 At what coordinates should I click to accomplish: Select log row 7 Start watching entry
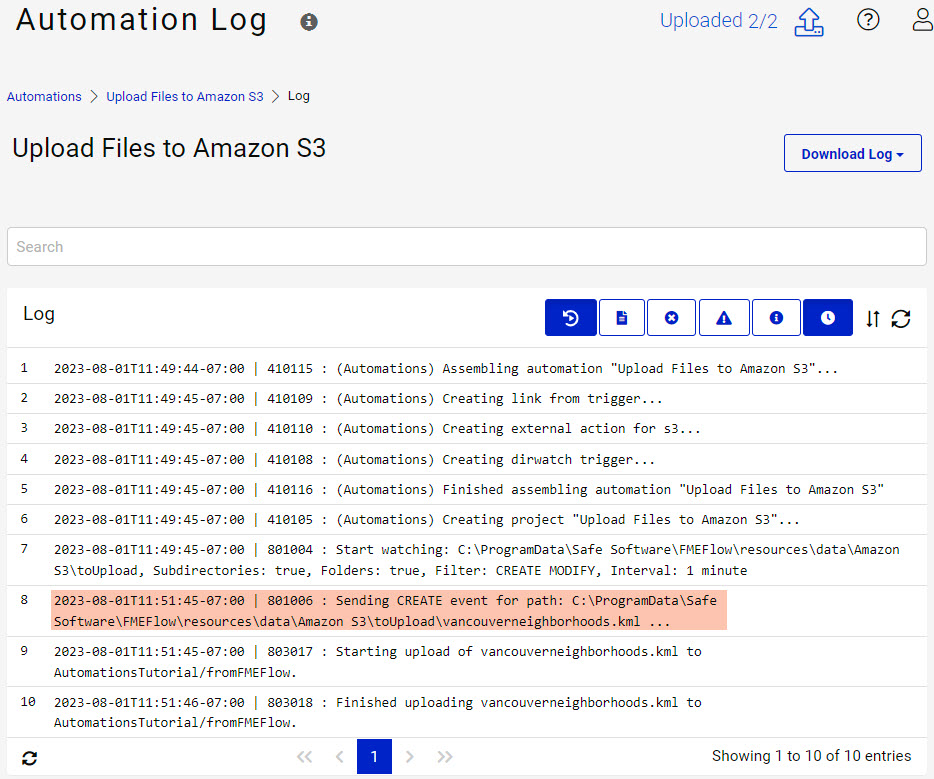466,560
